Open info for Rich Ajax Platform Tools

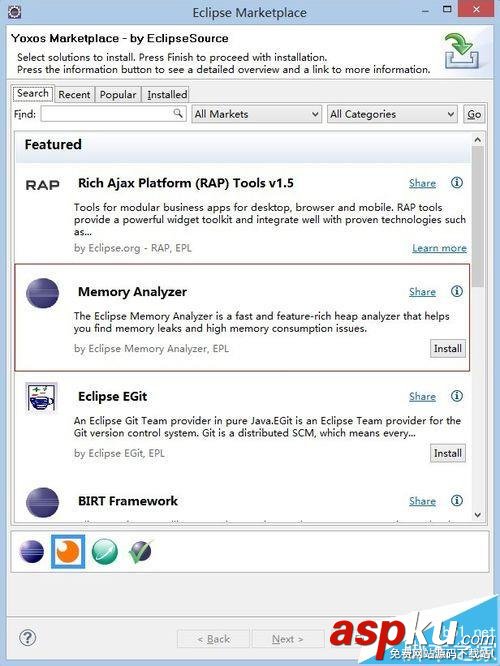click(x=457, y=183)
